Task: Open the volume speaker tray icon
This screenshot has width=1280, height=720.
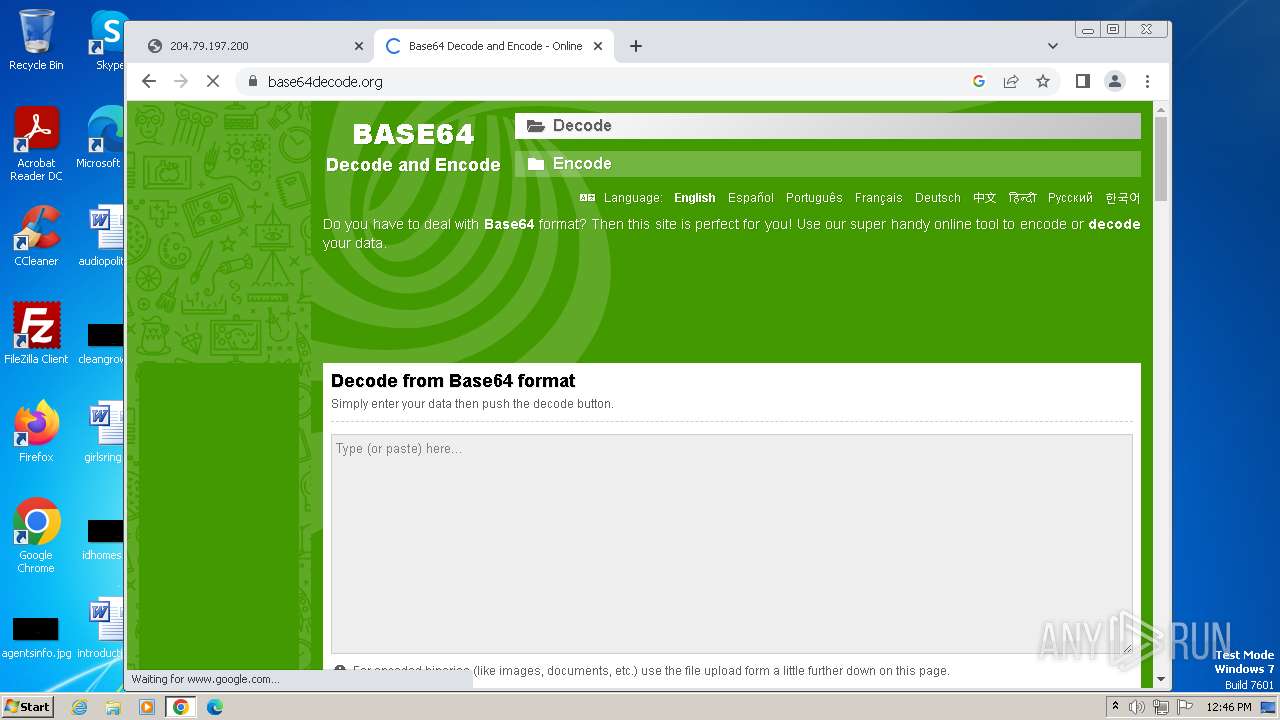Action: 1137,707
